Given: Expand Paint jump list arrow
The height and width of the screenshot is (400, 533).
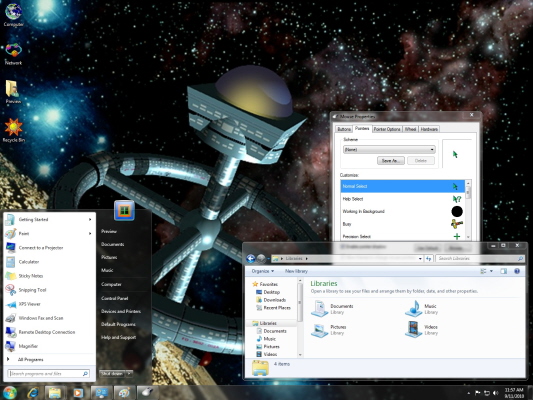Looking at the screenshot, I should [x=90, y=233].
